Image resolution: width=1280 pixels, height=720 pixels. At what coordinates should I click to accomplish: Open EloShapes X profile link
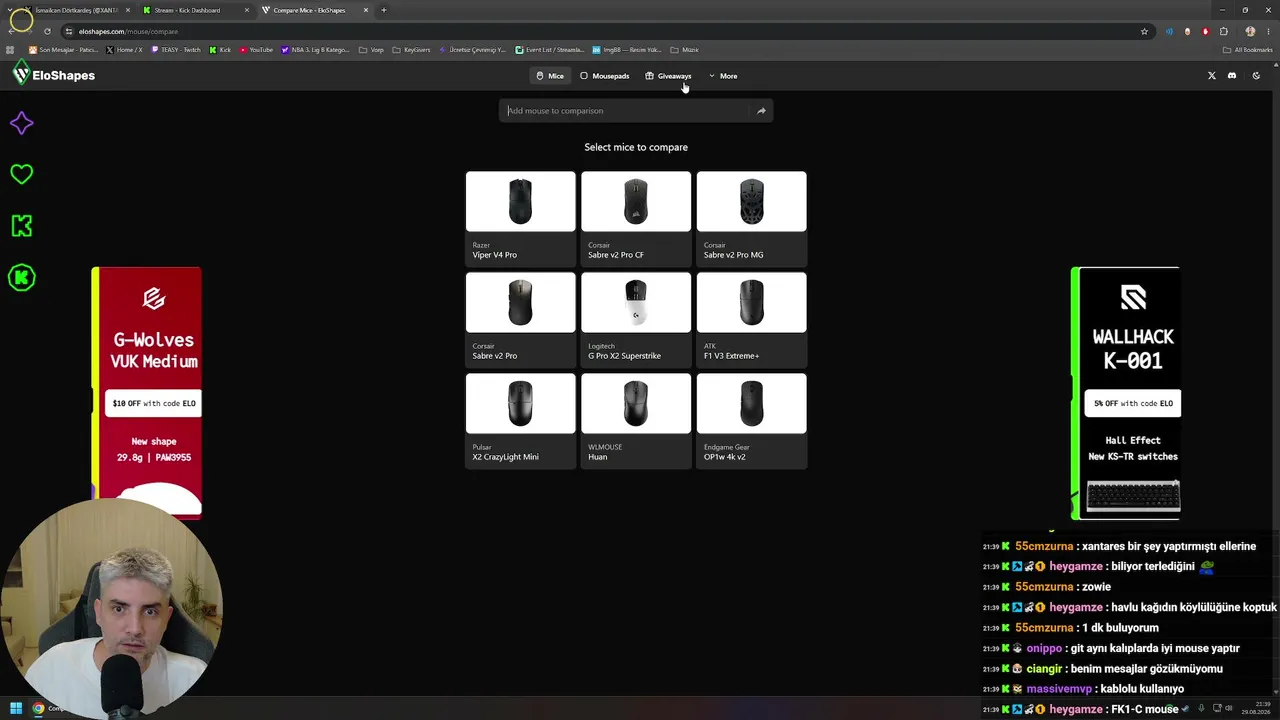pyautogui.click(x=1211, y=76)
